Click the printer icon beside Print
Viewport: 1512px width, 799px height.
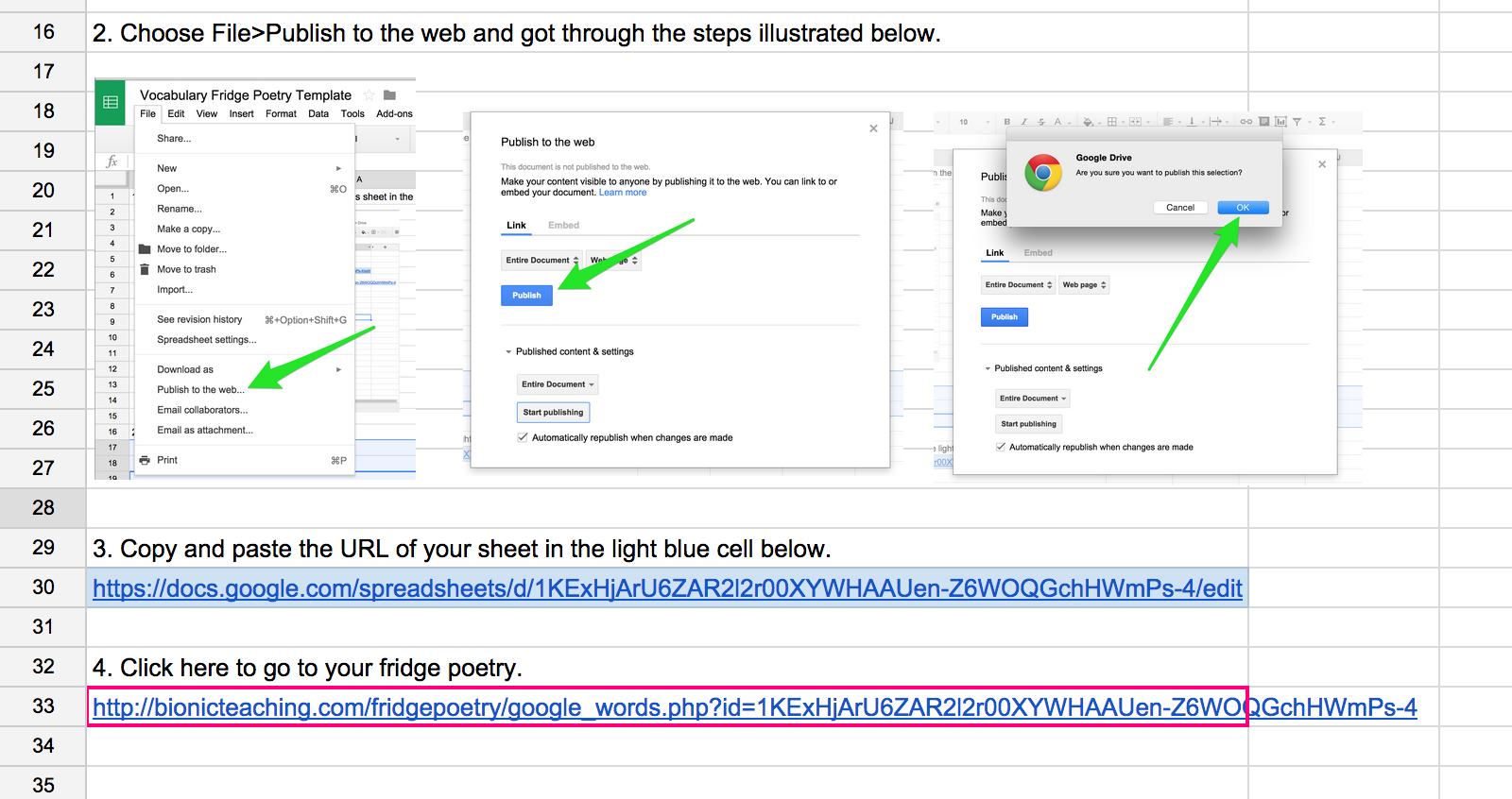coord(145,460)
